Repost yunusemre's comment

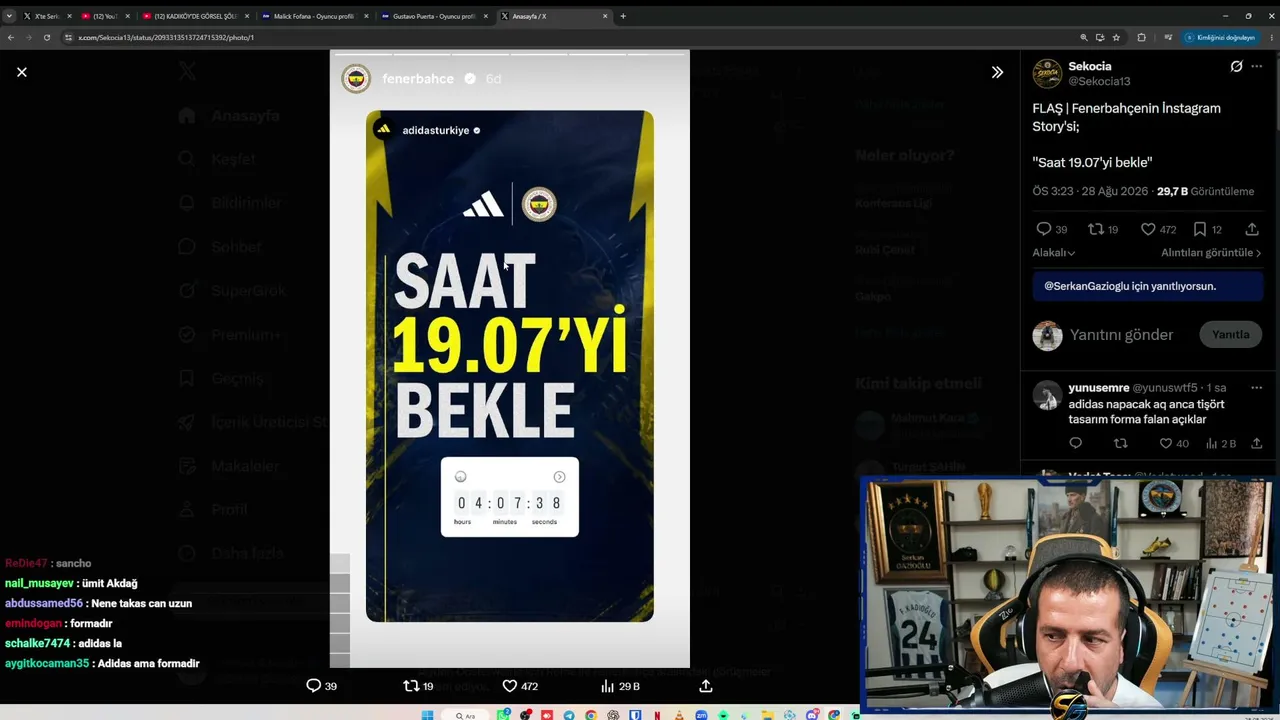click(x=1121, y=443)
